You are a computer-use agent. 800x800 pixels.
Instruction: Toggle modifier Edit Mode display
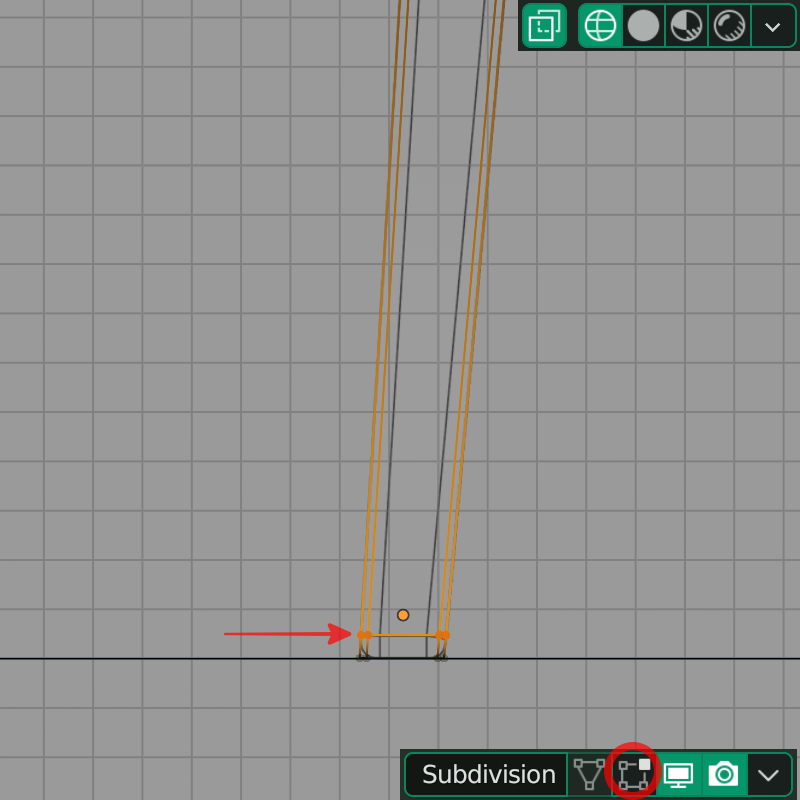(x=634, y=774)
